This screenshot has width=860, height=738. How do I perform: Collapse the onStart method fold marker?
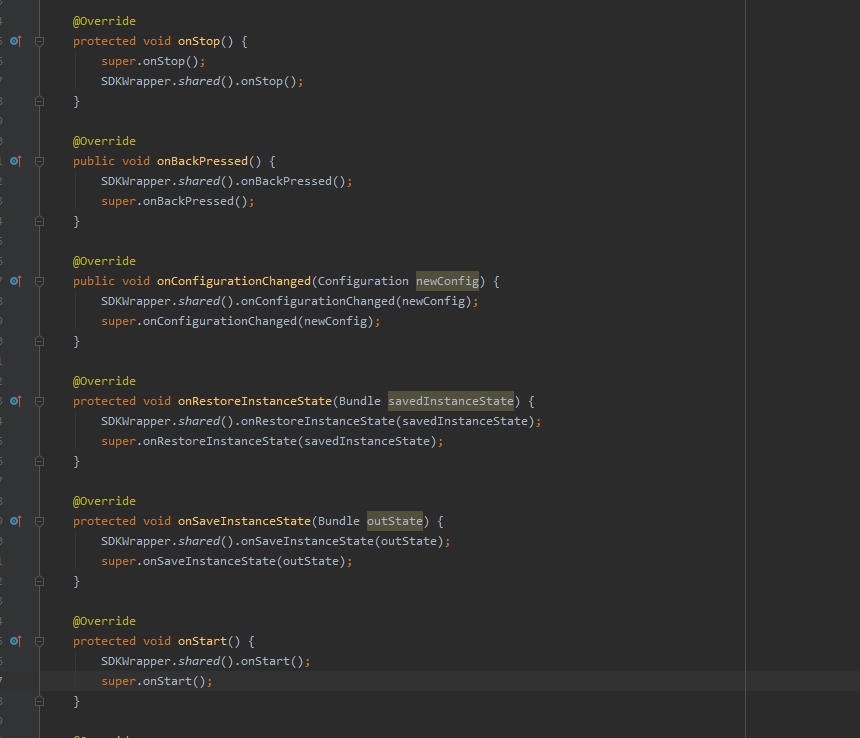pyautogui.click(x=39, y=641)
